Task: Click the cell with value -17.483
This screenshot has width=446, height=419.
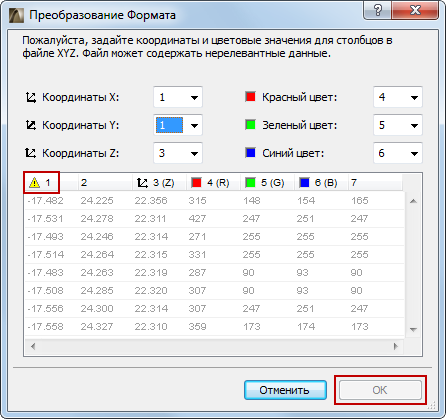Action: [x=45, y=273]
